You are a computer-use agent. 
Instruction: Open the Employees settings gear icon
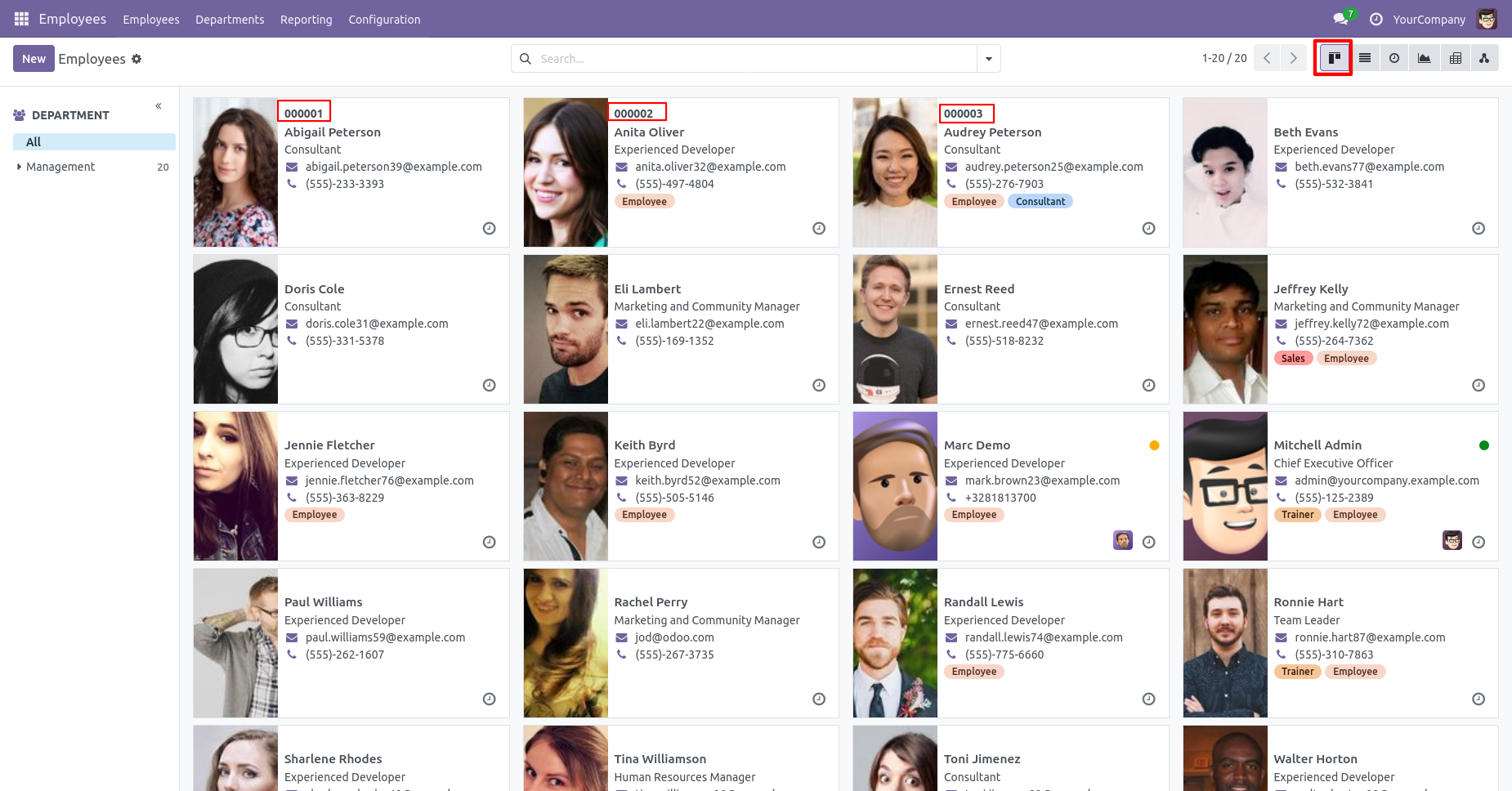pyautogui.click(x=136, y=59)
